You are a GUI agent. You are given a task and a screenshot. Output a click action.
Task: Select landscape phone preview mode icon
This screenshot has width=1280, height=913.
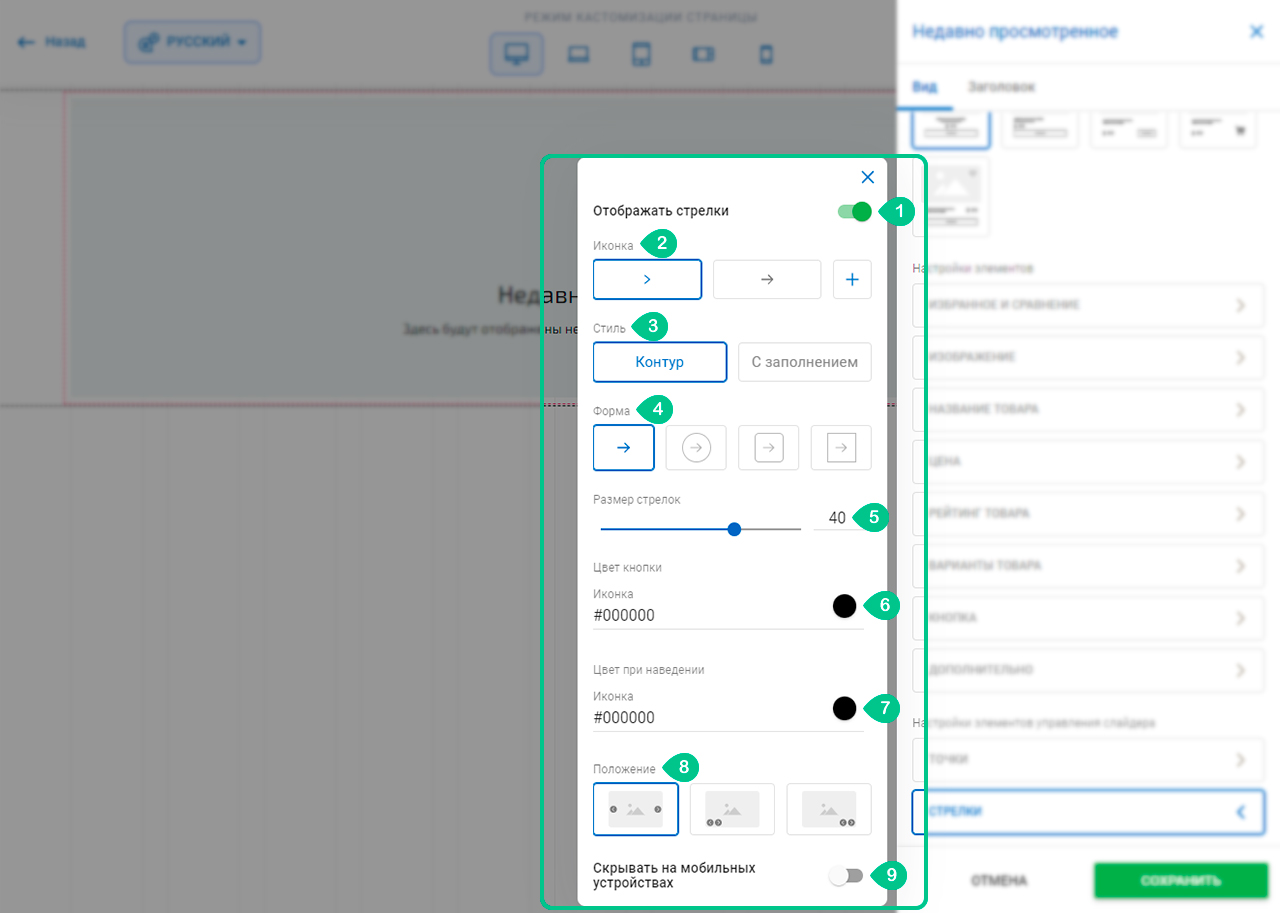[703, 55]
